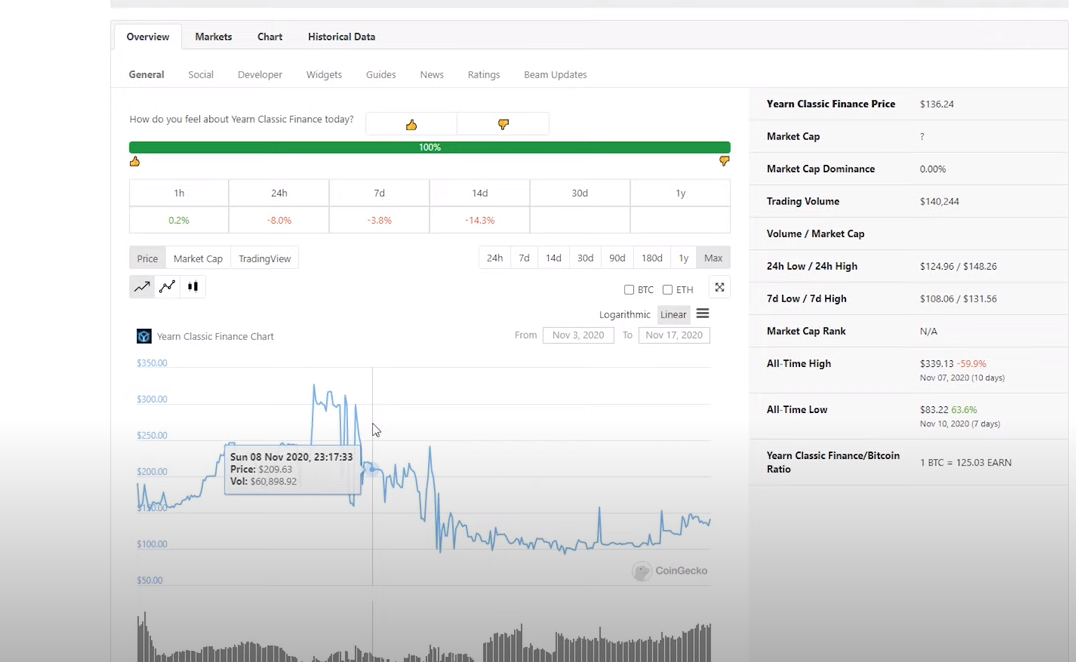This screenshot has height=662, width=1076.
Task: Set chart range to 7d
Action: click(524, 257)
